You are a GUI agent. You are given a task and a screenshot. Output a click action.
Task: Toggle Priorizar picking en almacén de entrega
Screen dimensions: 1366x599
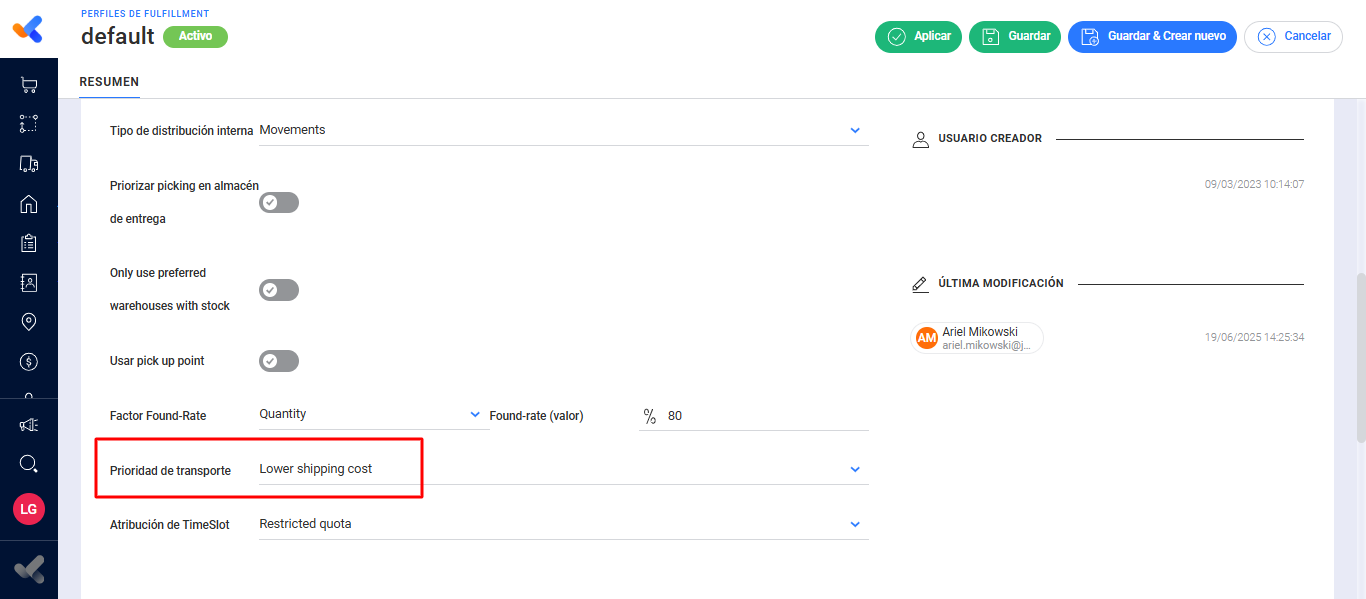click(279, 202)
